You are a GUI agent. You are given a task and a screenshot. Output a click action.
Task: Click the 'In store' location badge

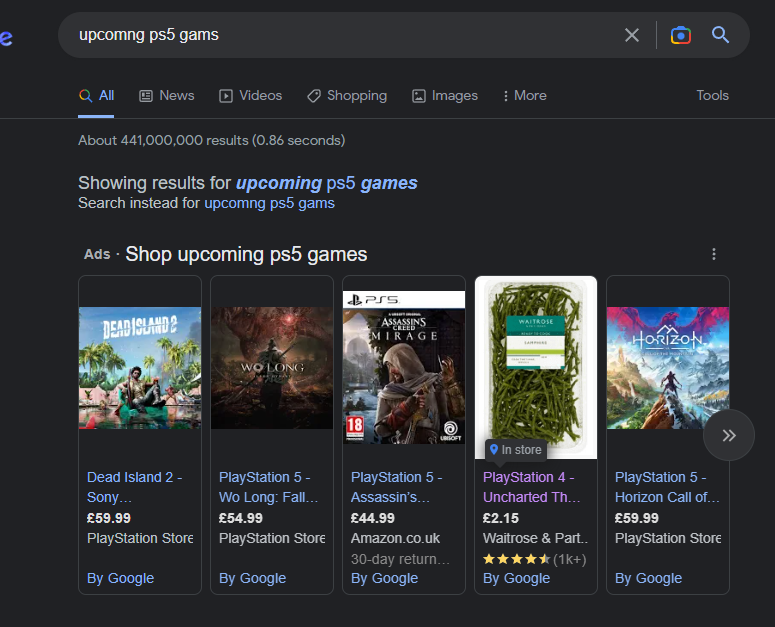click(x=516, y=450)
